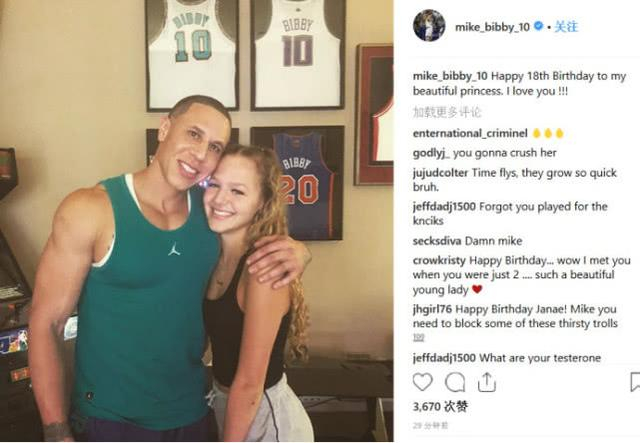Share the post via the share icon
The width and height of the screenshot is (640, 443).
pyautogui.click(x=487, y=383)
